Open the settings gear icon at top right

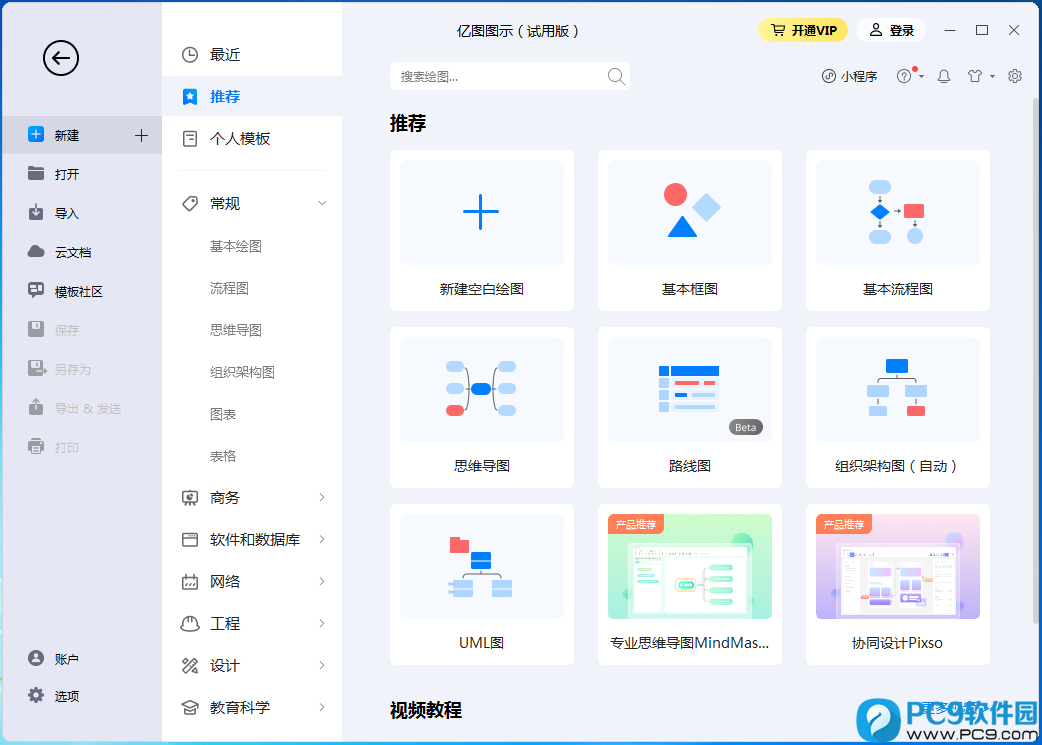pos(1015,76)
